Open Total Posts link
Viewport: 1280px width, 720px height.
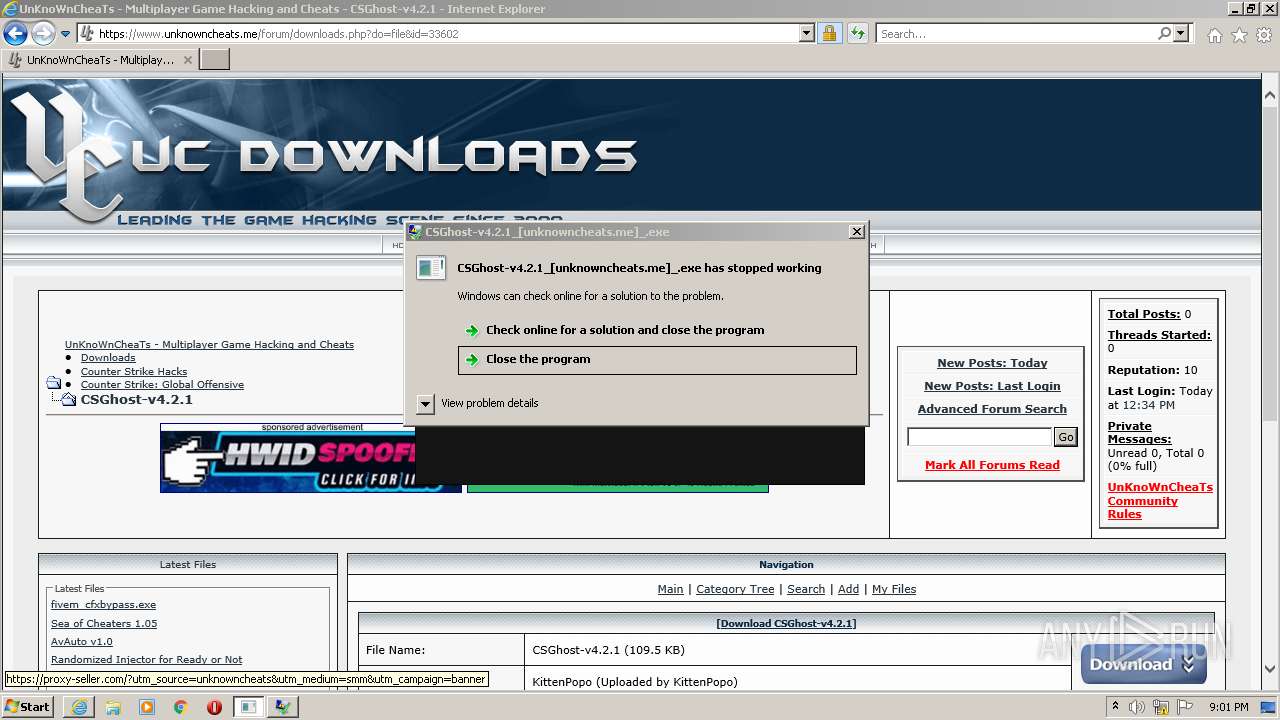1143,314
